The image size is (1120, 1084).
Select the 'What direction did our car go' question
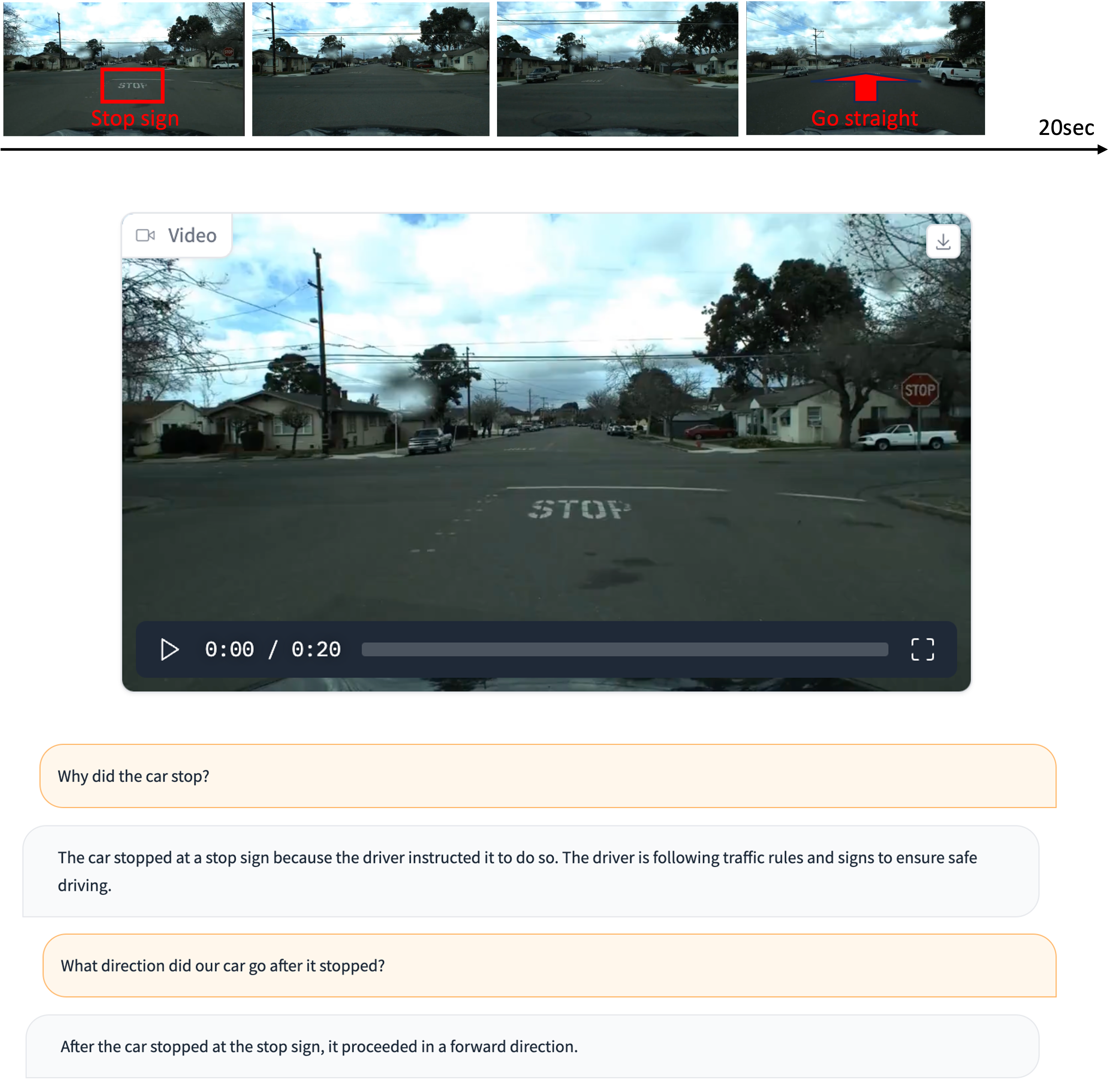550,966
